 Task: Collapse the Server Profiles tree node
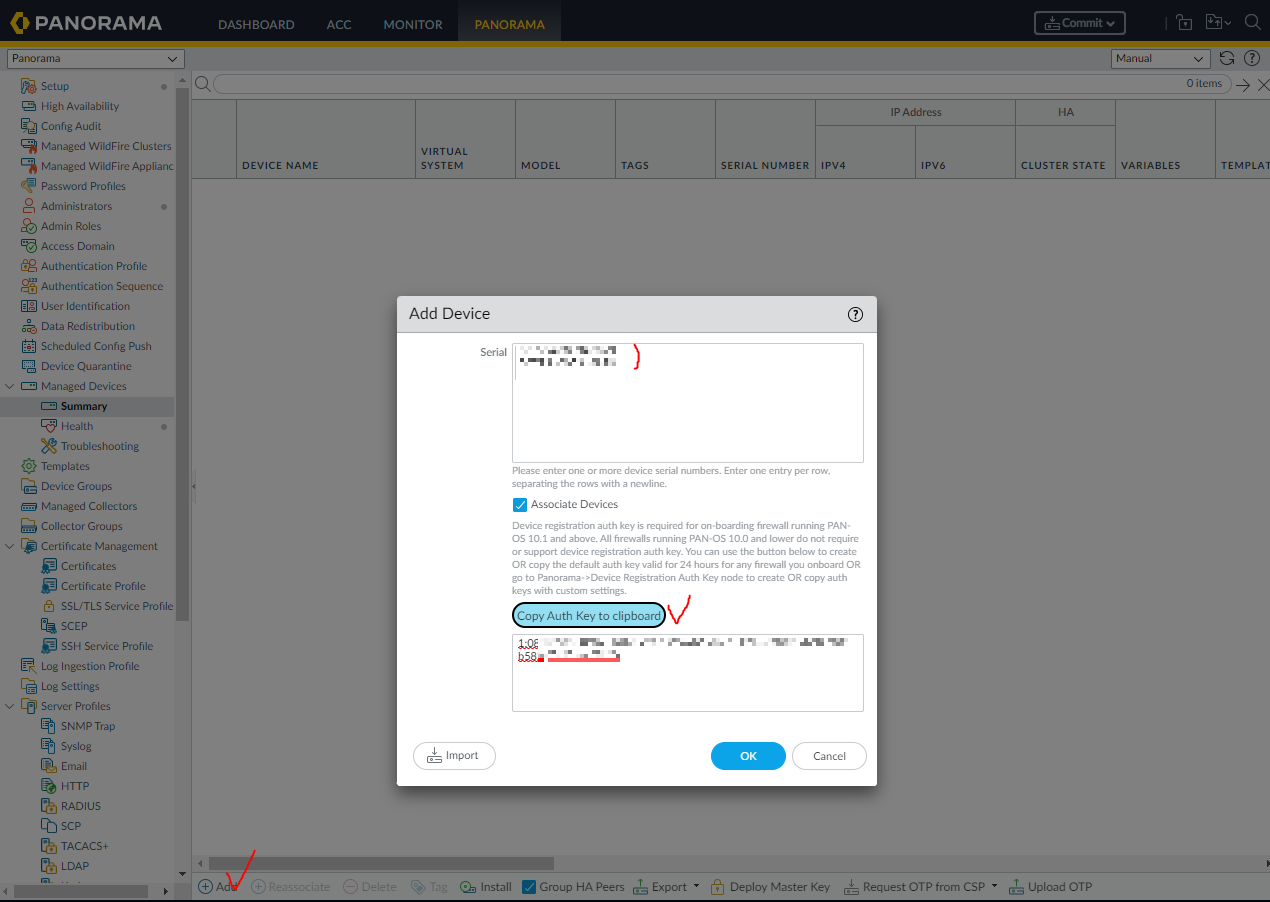[10, 706]
